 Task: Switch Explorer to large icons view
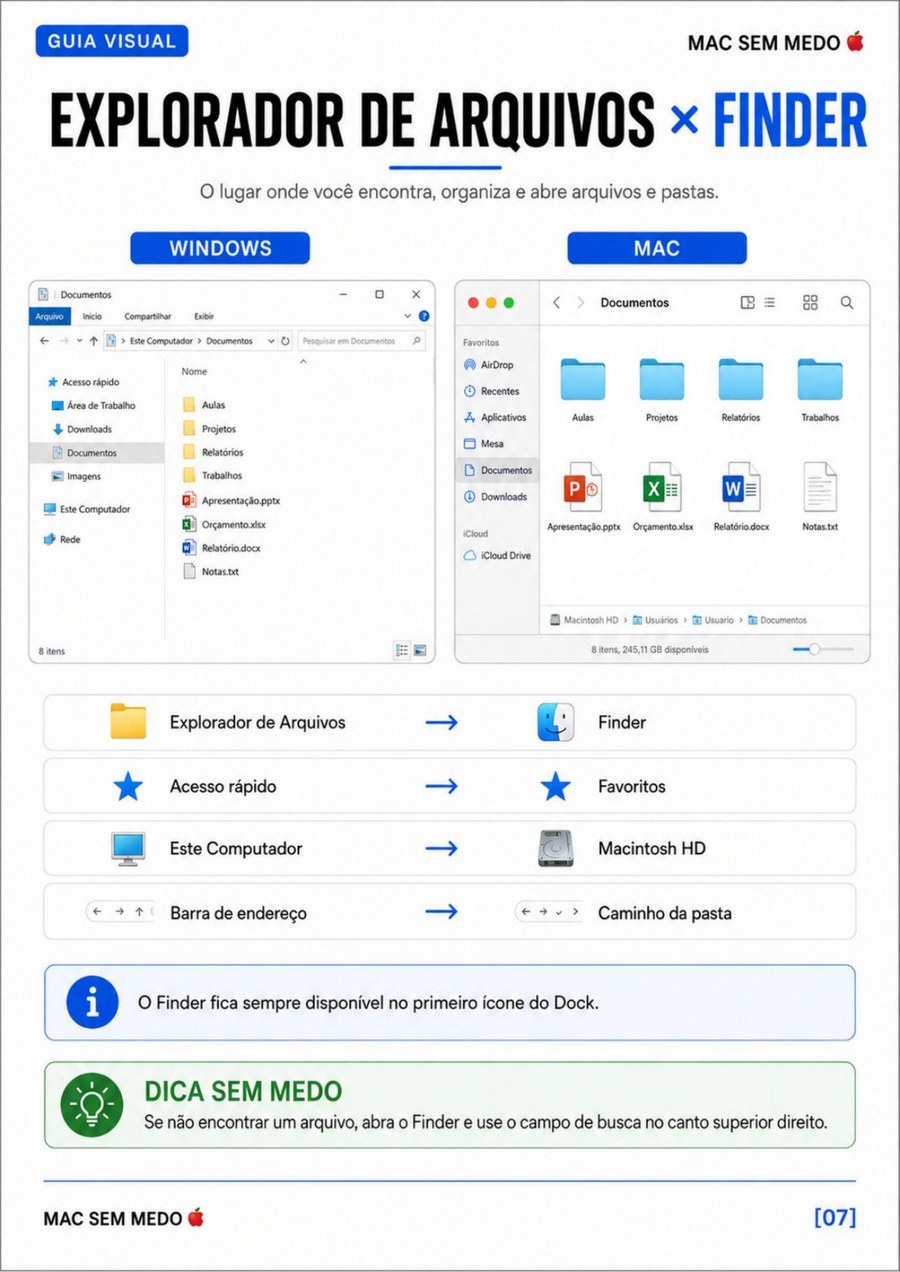coord(420,650)
